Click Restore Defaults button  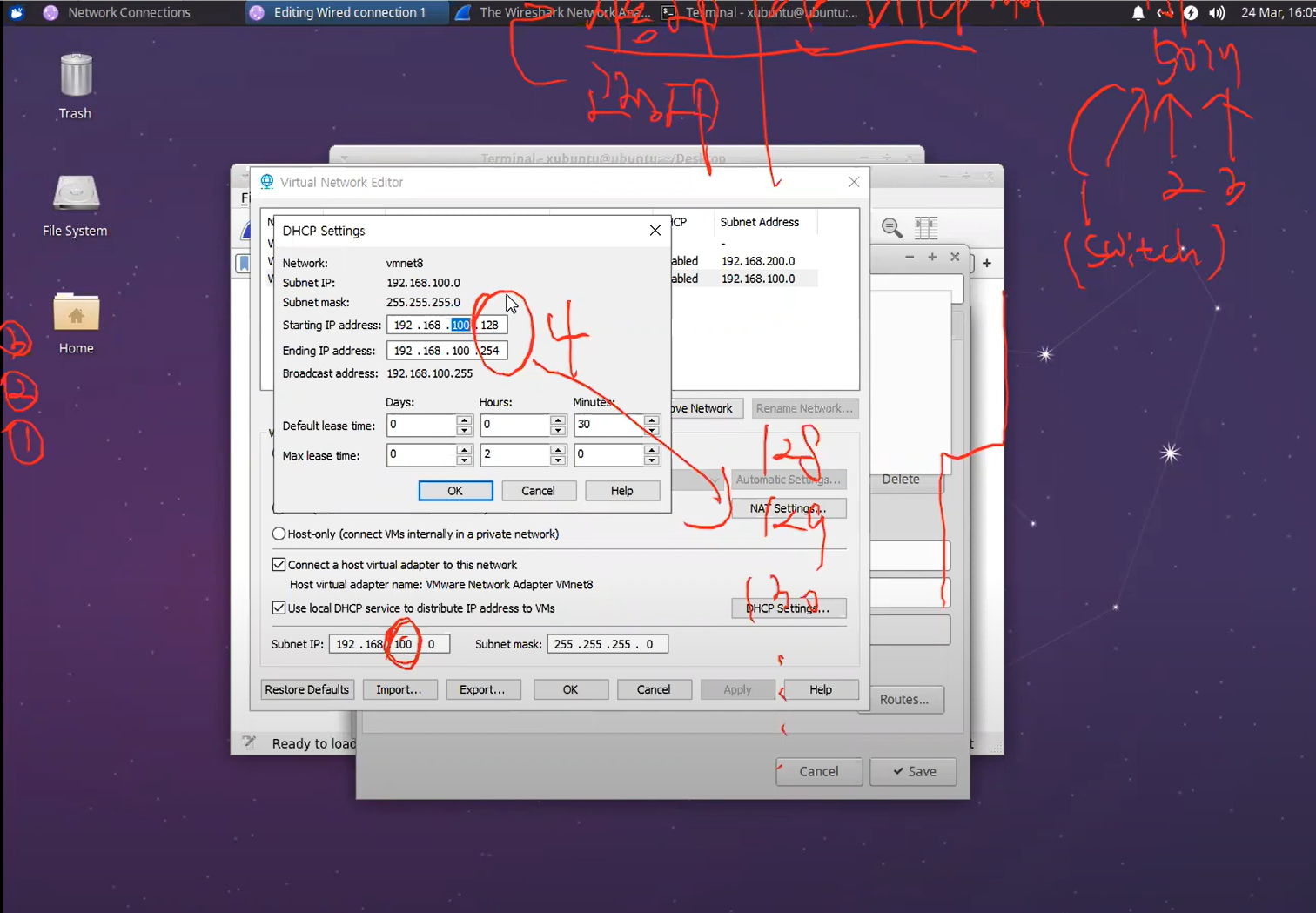click(x=307, y=689)
